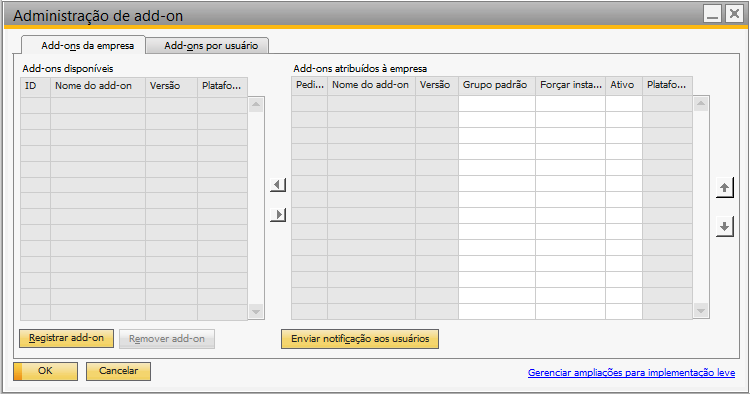The height and width of the screenshot is (394, 750).
Task: Click scroll-up arrow in assigned add-ons table
Action: (x=701, y=103)
